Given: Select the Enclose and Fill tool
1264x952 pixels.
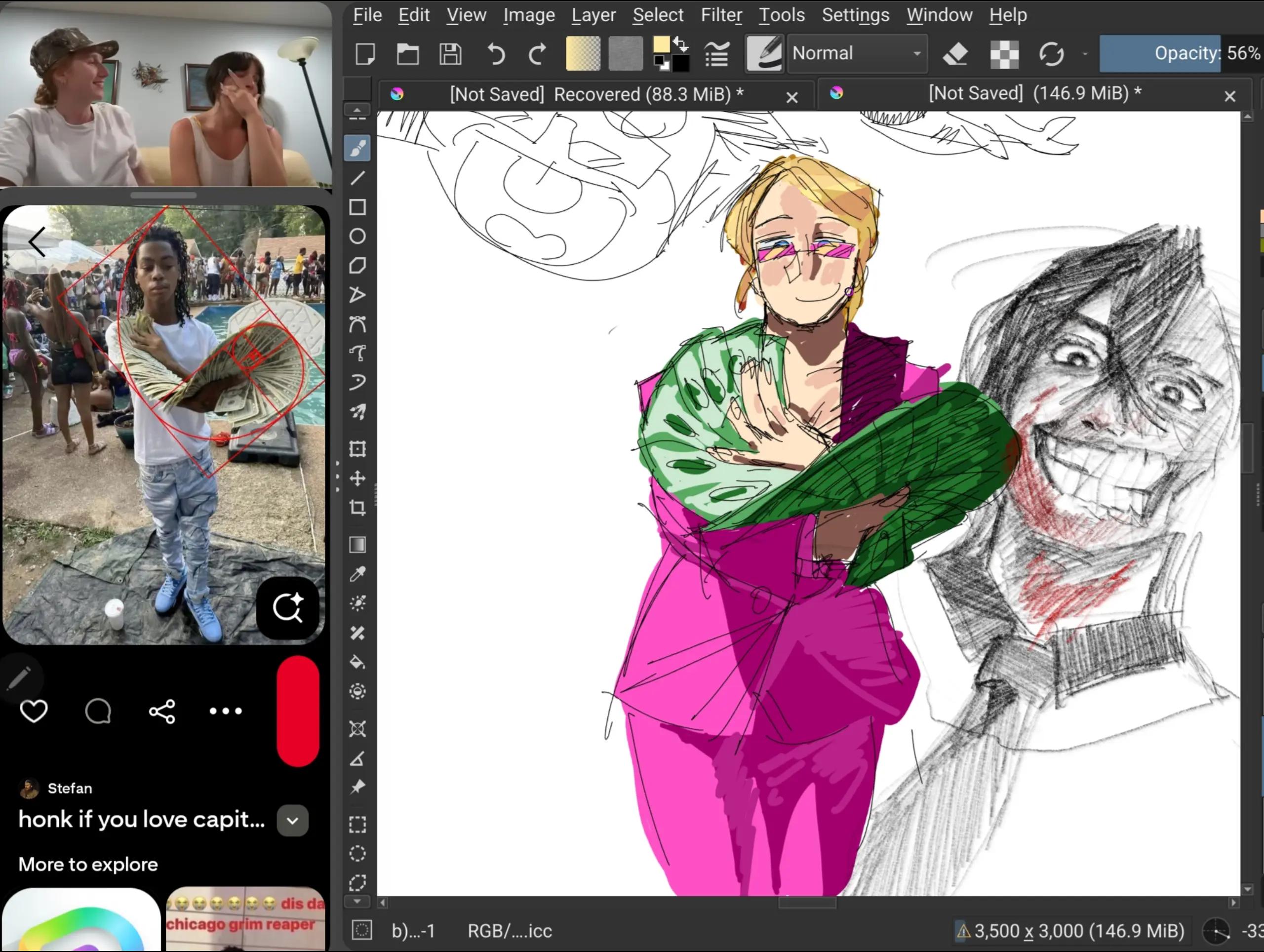Looking at the screenshot, I should point(357,691).
